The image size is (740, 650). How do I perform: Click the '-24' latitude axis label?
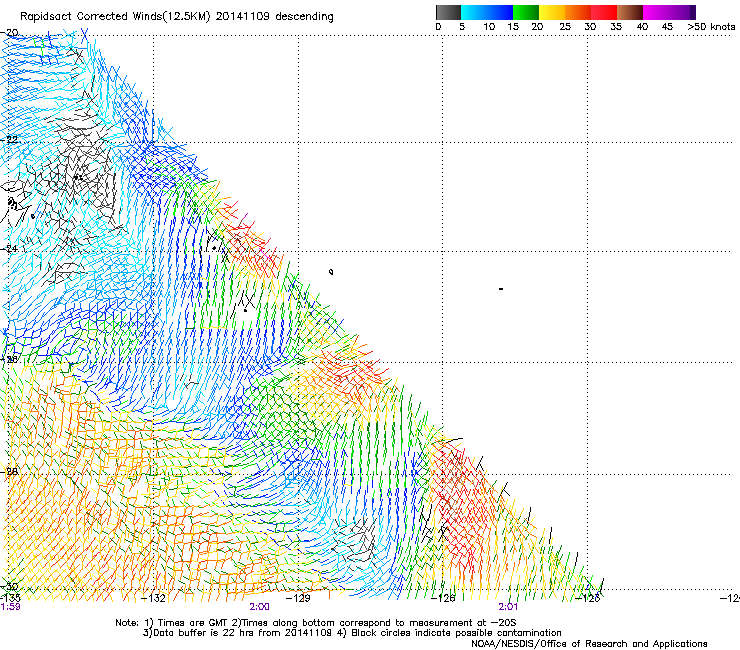coord(9,249)
